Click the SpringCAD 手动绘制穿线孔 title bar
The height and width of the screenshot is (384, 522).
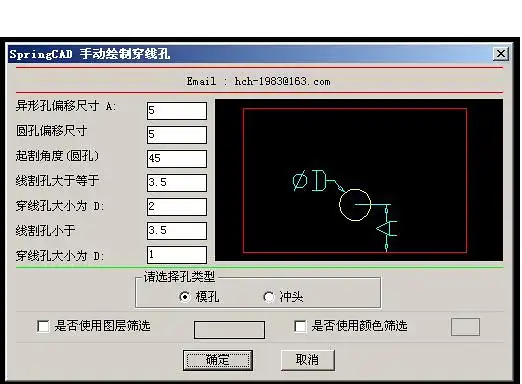[250, 54]
